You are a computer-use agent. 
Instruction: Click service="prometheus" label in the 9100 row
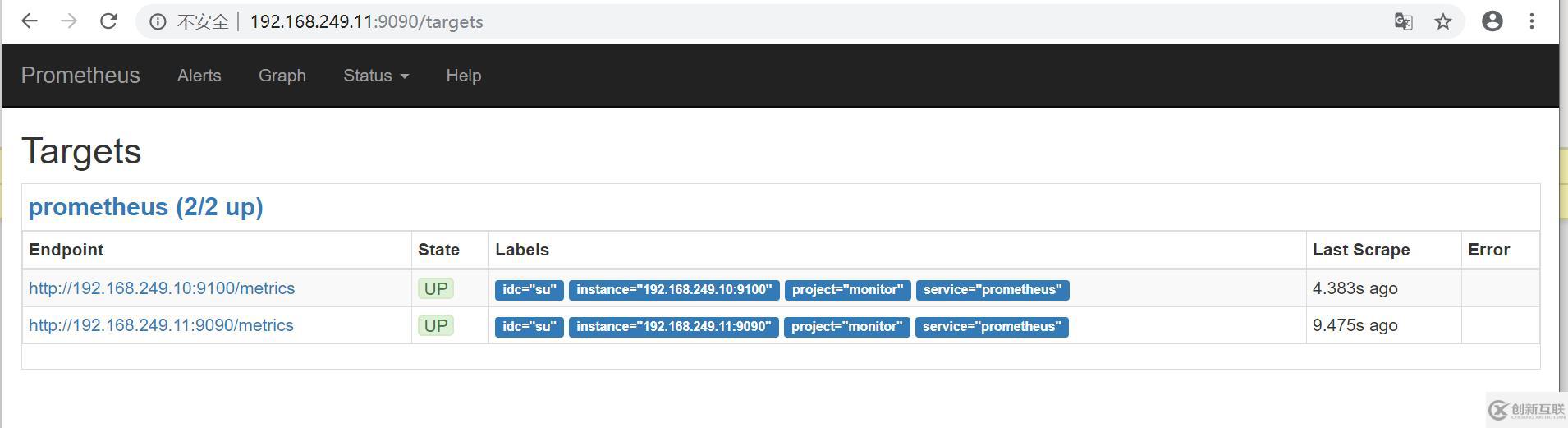click(x=993, y=290)
